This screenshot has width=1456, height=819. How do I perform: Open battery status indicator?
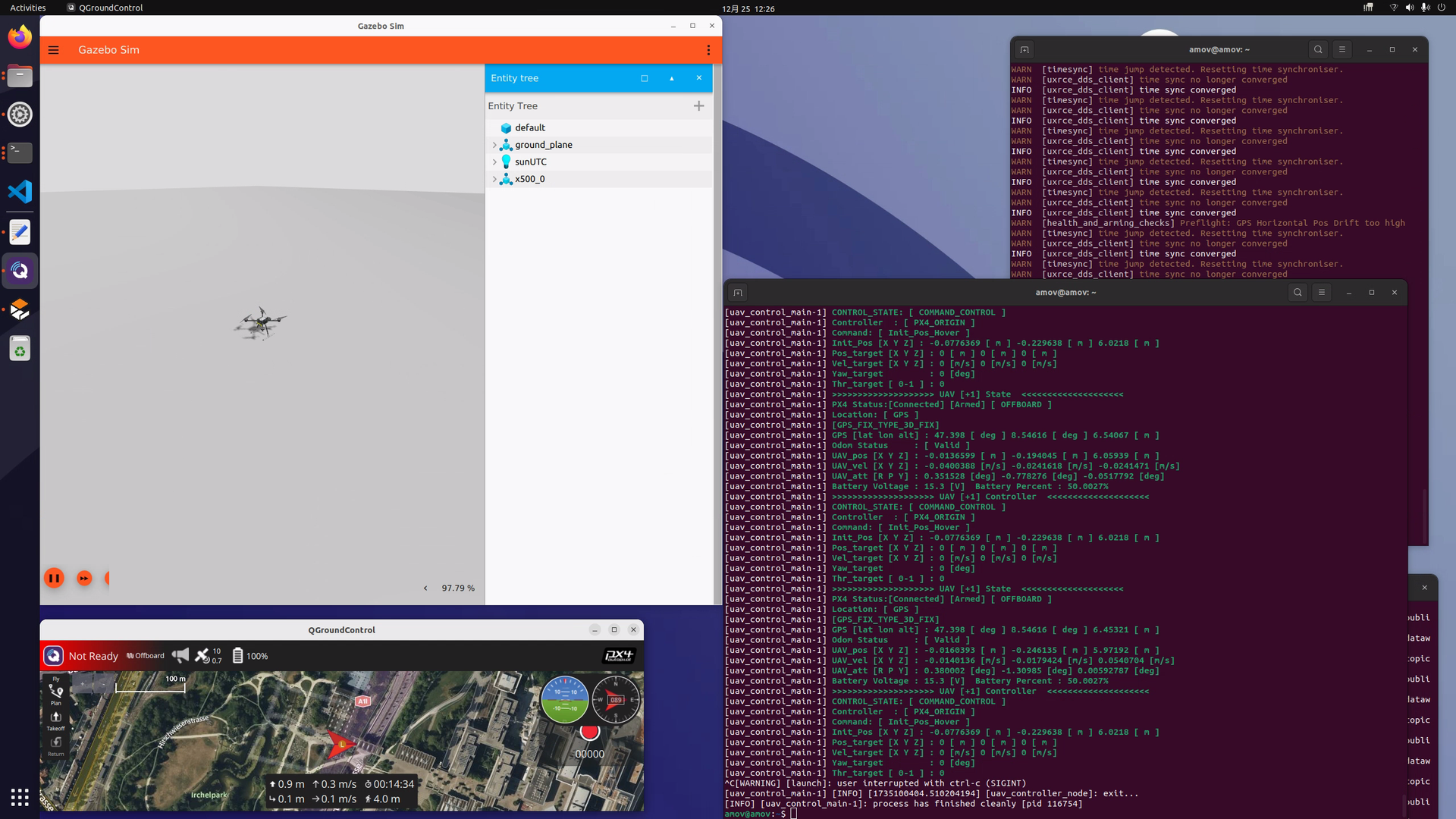[249, 656]
